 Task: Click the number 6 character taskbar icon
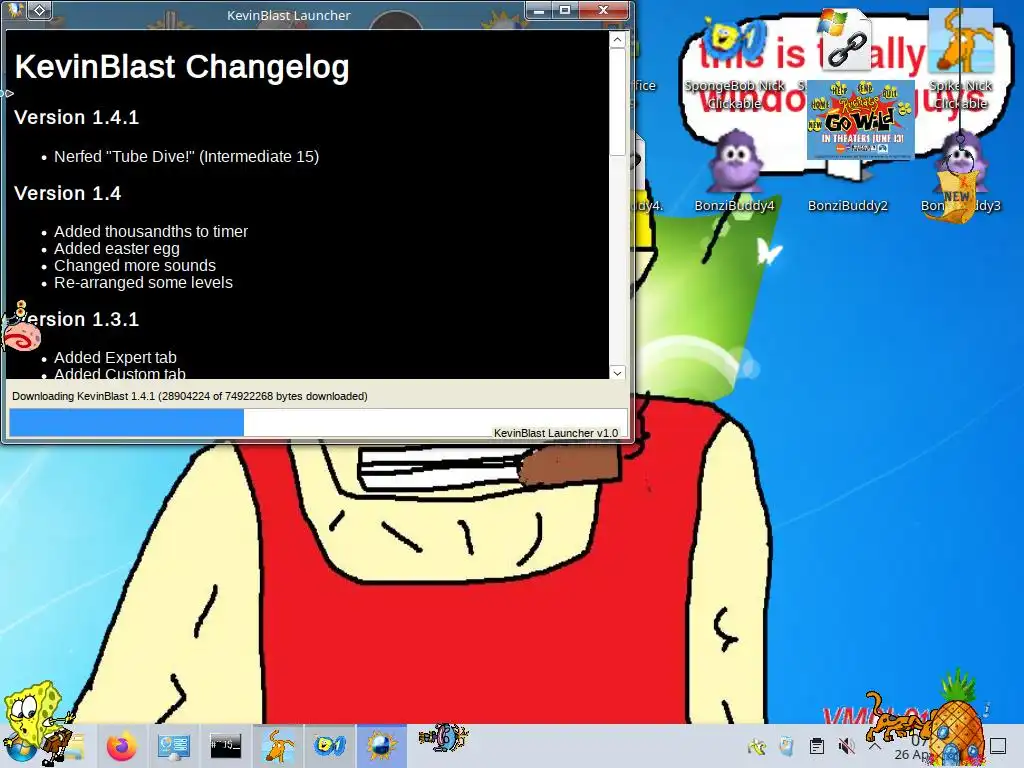(x=443, y=737)
